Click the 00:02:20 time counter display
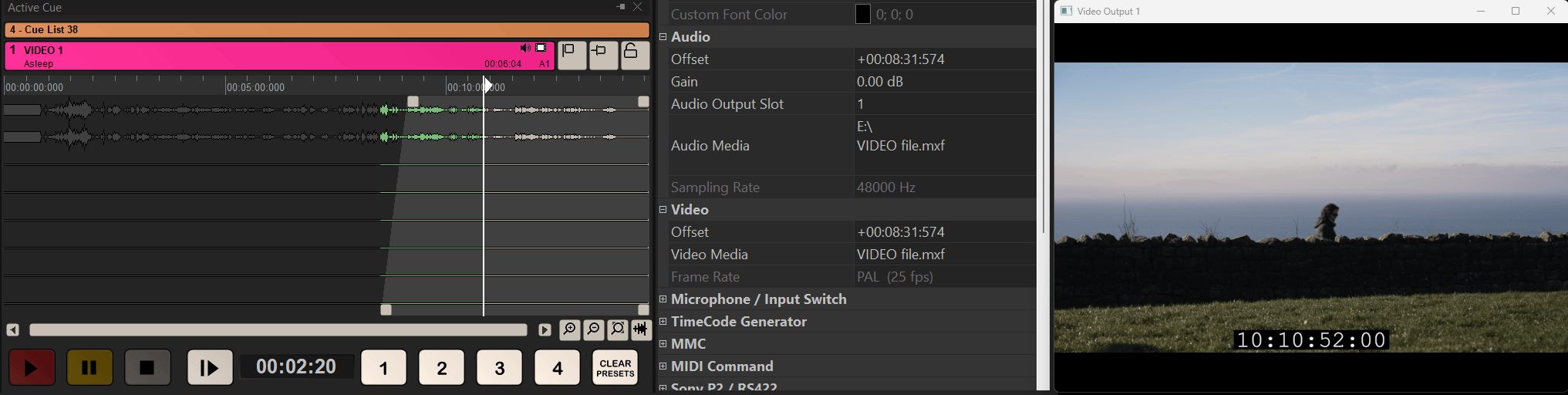 click(296, 367)
